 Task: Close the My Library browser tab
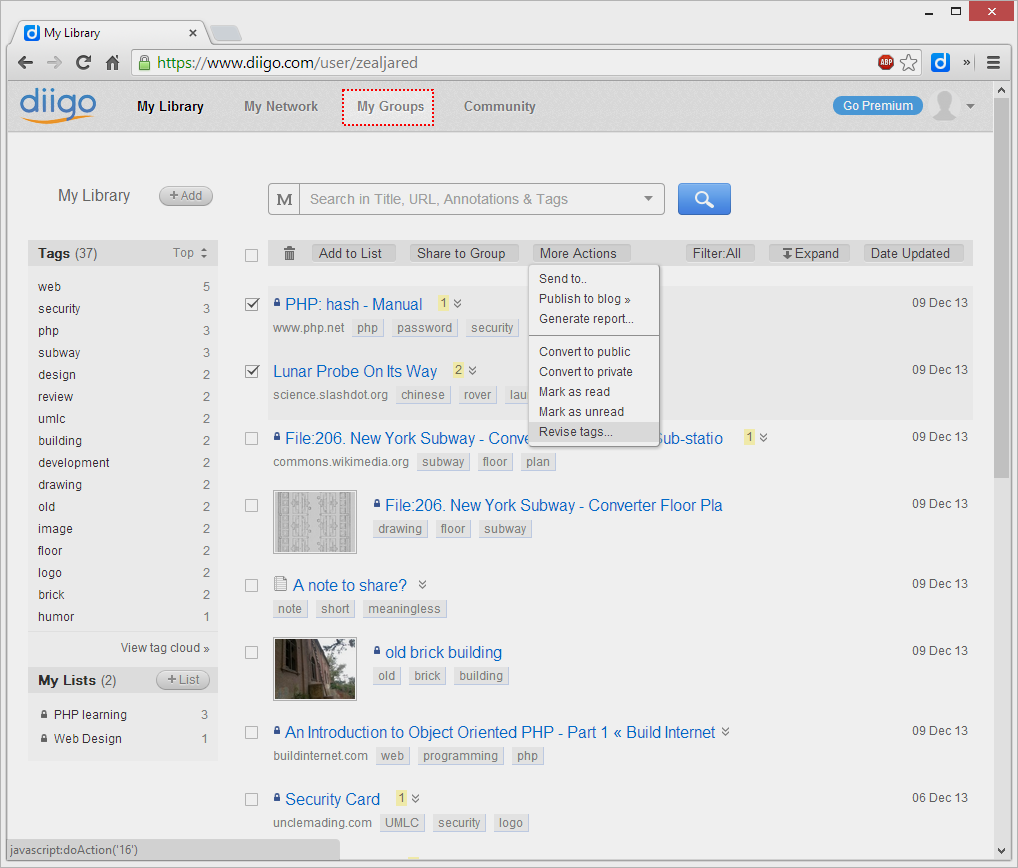193,32
